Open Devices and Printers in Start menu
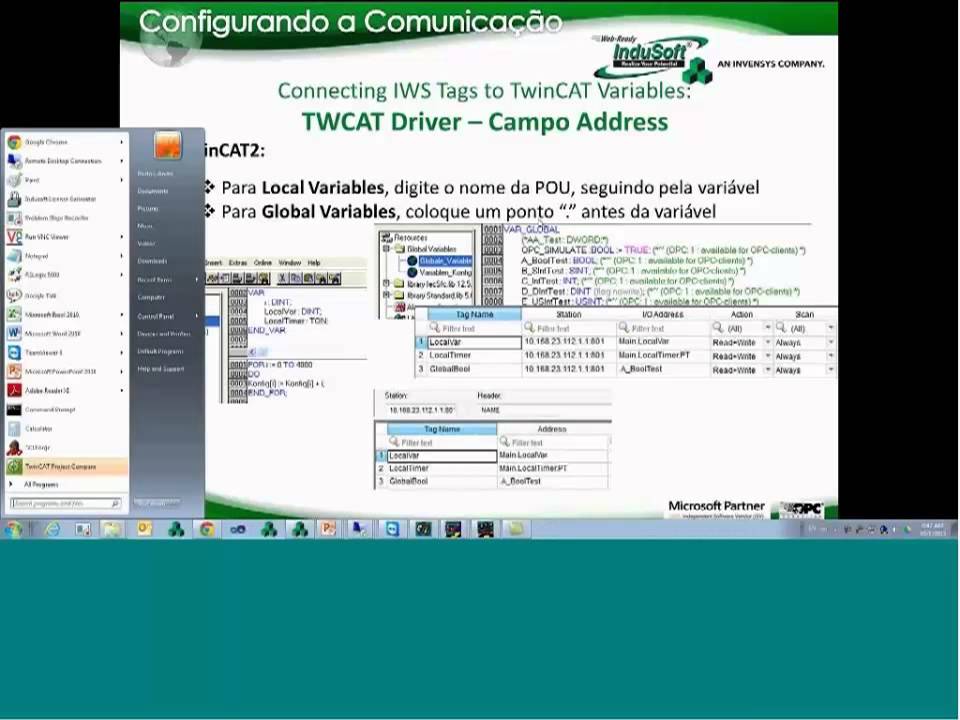The height and width of the screenshot is (720, 960). click(x=164, y=334)
